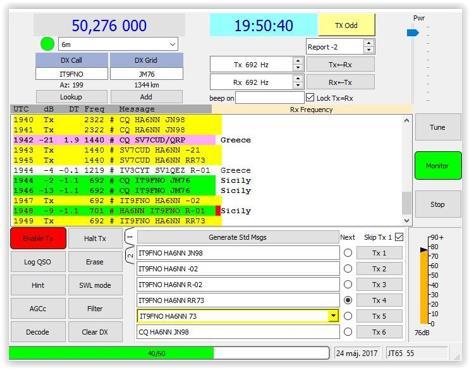Click the Halt Tx button
This screenshot has height=369, width=470.
95,238
